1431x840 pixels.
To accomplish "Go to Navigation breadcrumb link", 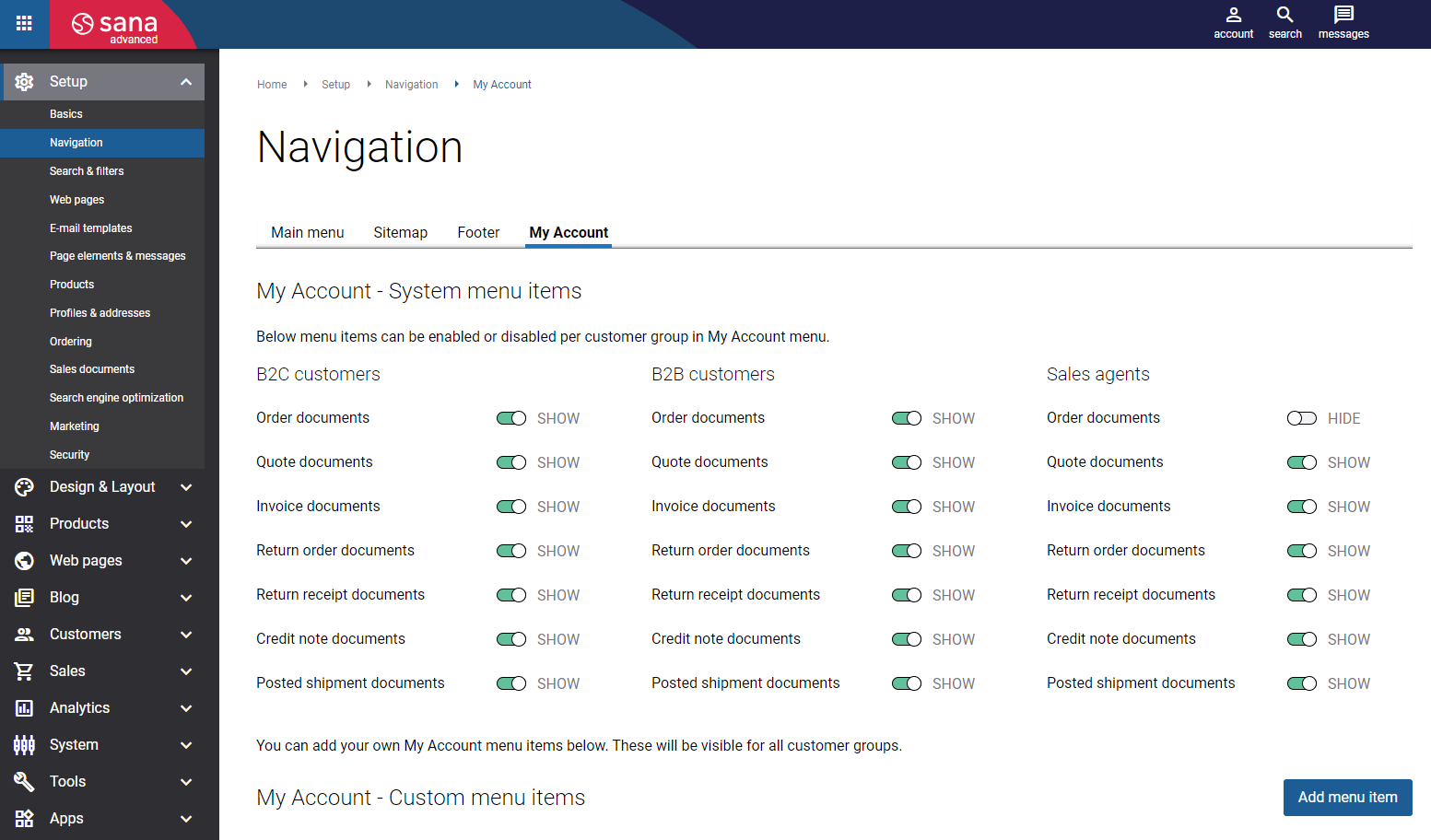I will [411, 85].
